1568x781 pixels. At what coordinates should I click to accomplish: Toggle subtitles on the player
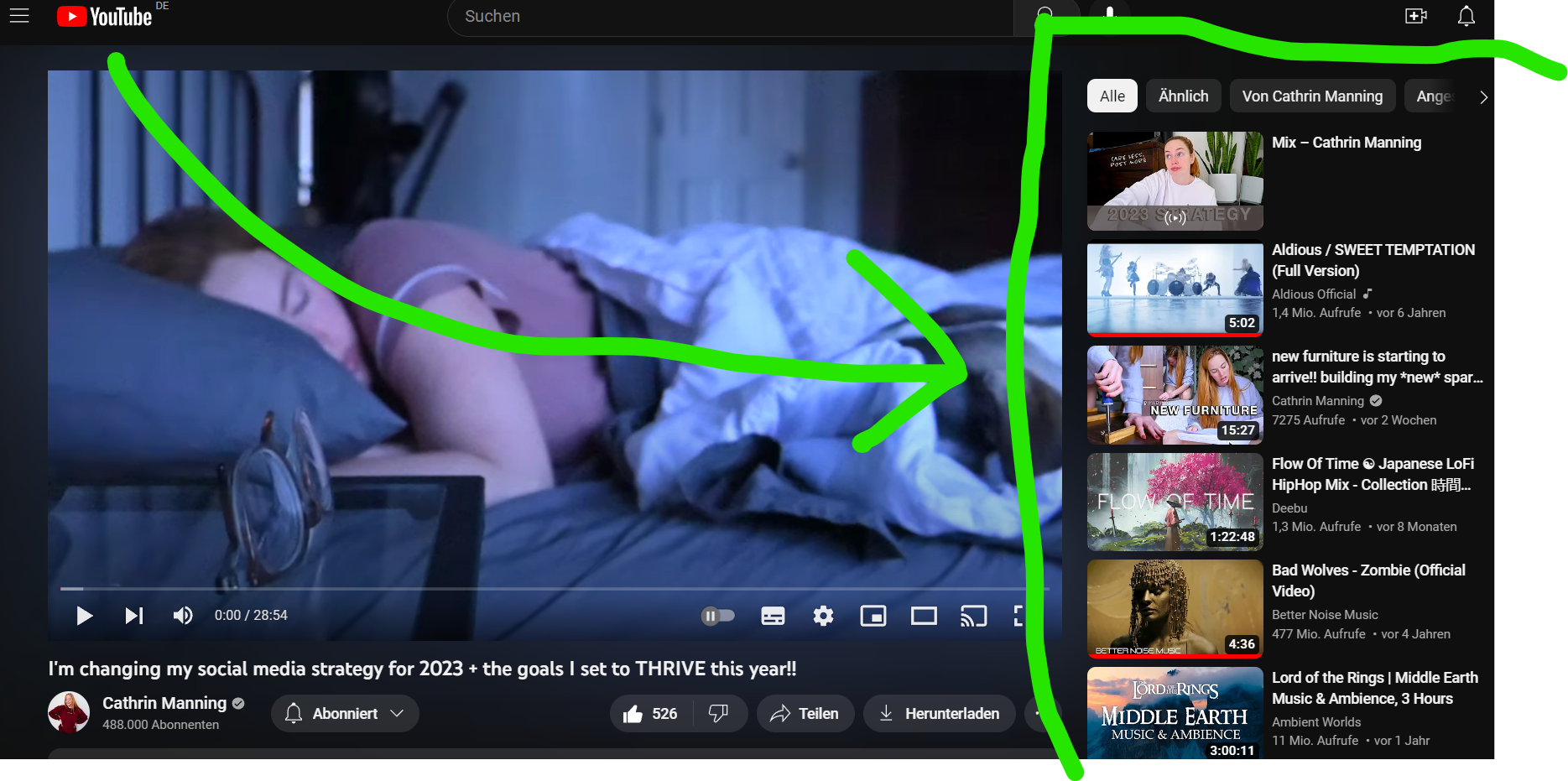click(773, 617)
